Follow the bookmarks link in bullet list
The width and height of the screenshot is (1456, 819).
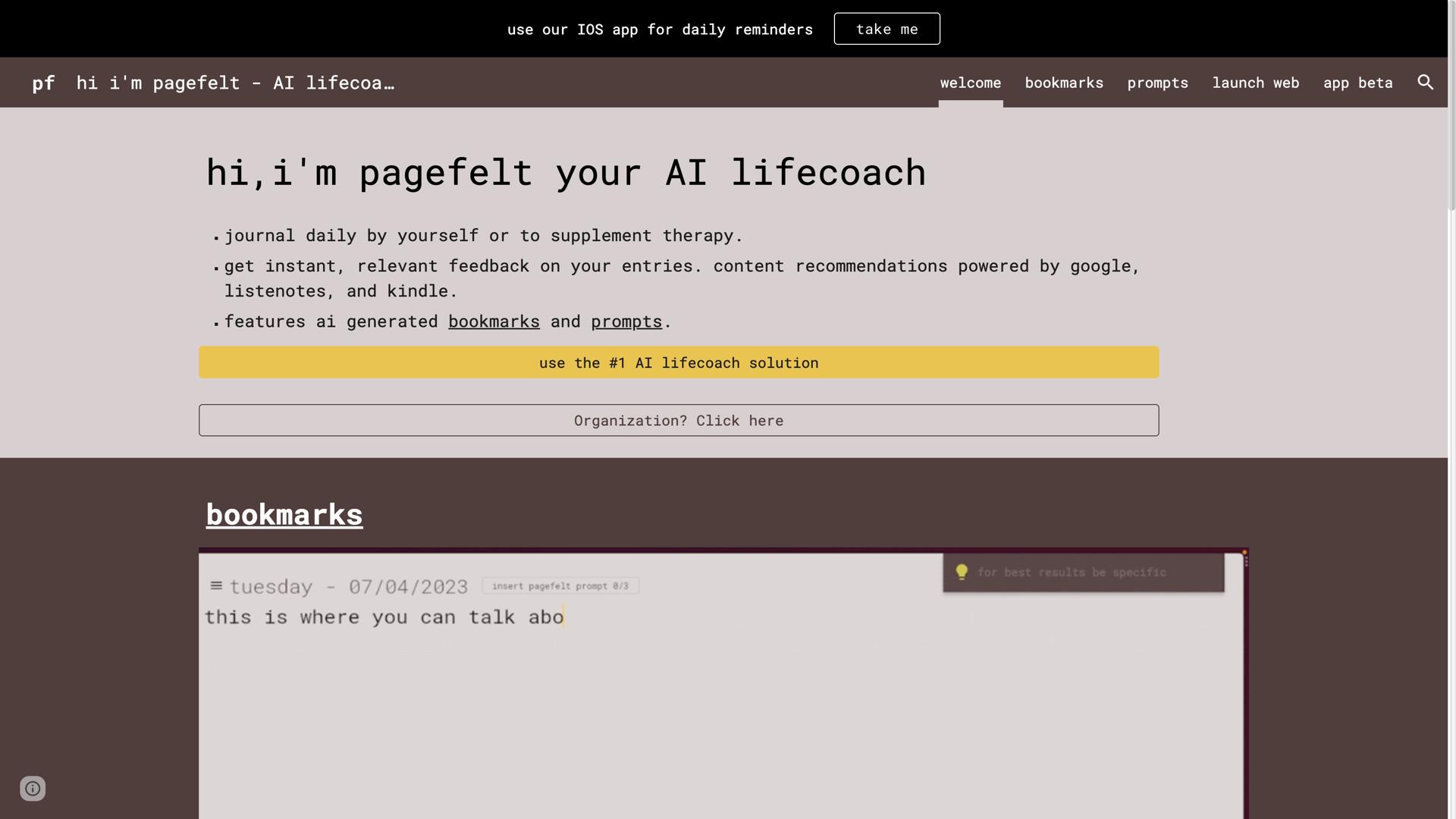tap(494, 322)
